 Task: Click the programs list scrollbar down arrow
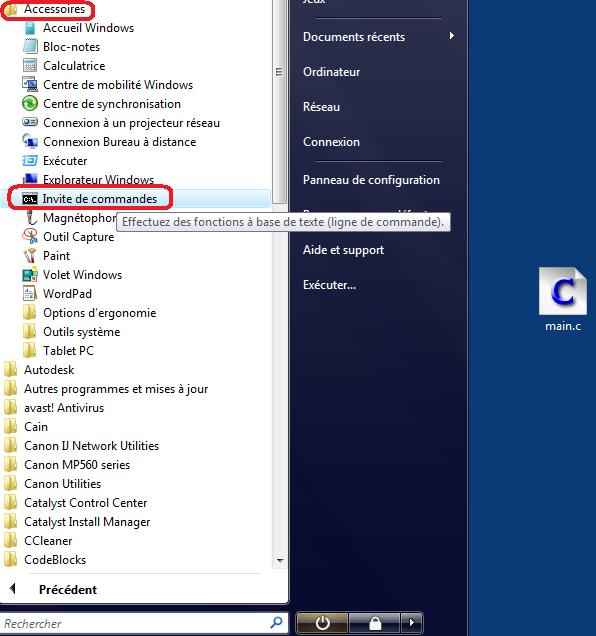click(280, 561)
